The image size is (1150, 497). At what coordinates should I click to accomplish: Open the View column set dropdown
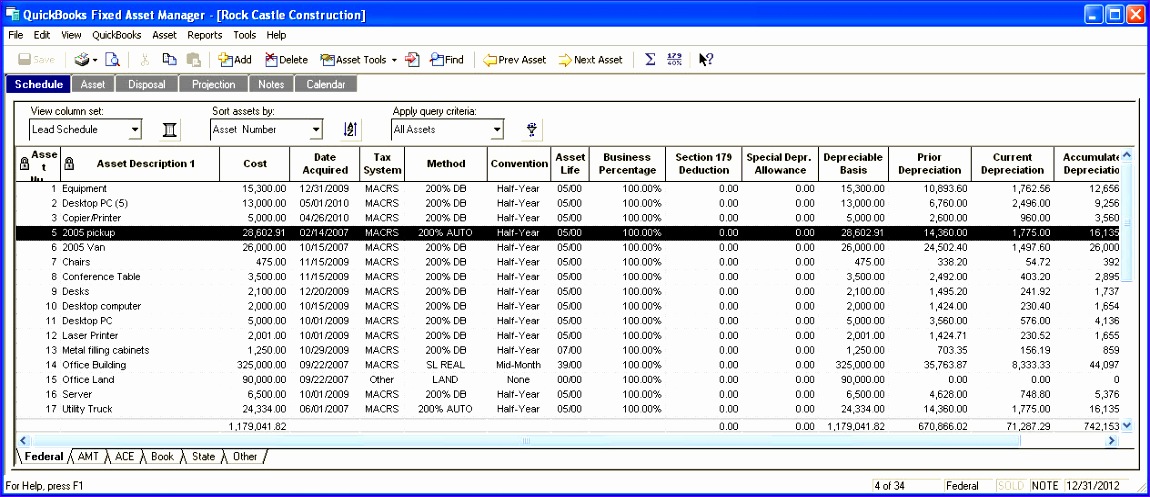click(135, 130)
